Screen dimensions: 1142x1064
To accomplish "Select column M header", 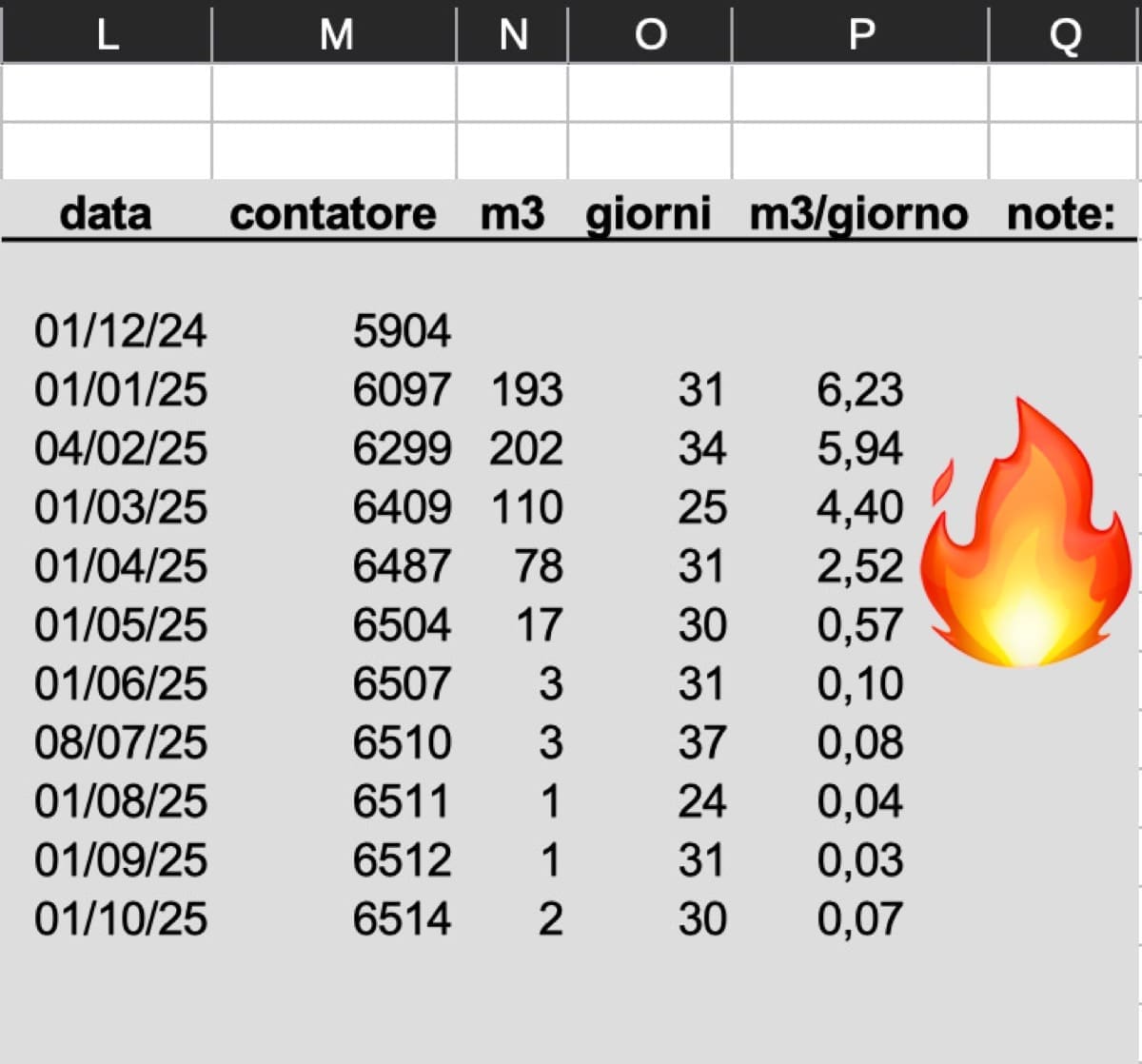I will pyautogui.click(x=335, y=34).
